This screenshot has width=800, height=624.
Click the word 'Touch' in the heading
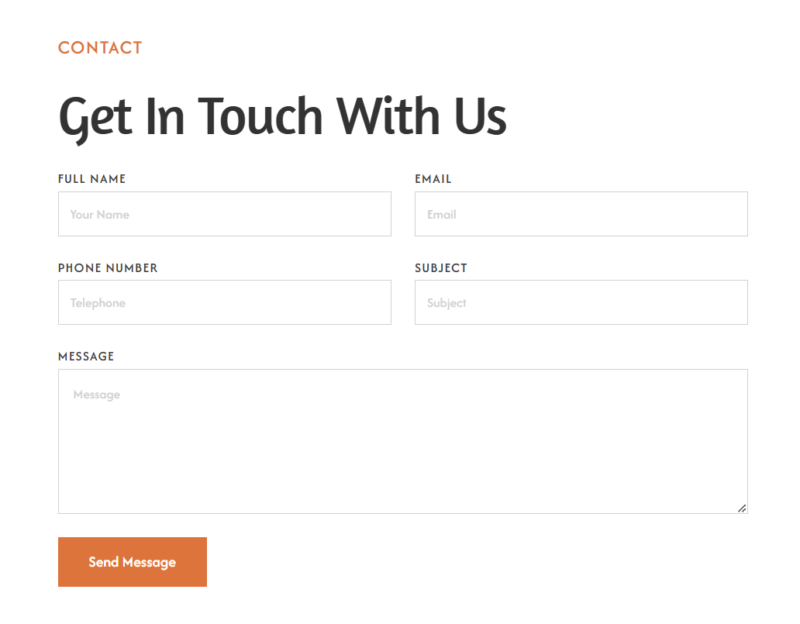pyautogui.click(x=260, y=116)
